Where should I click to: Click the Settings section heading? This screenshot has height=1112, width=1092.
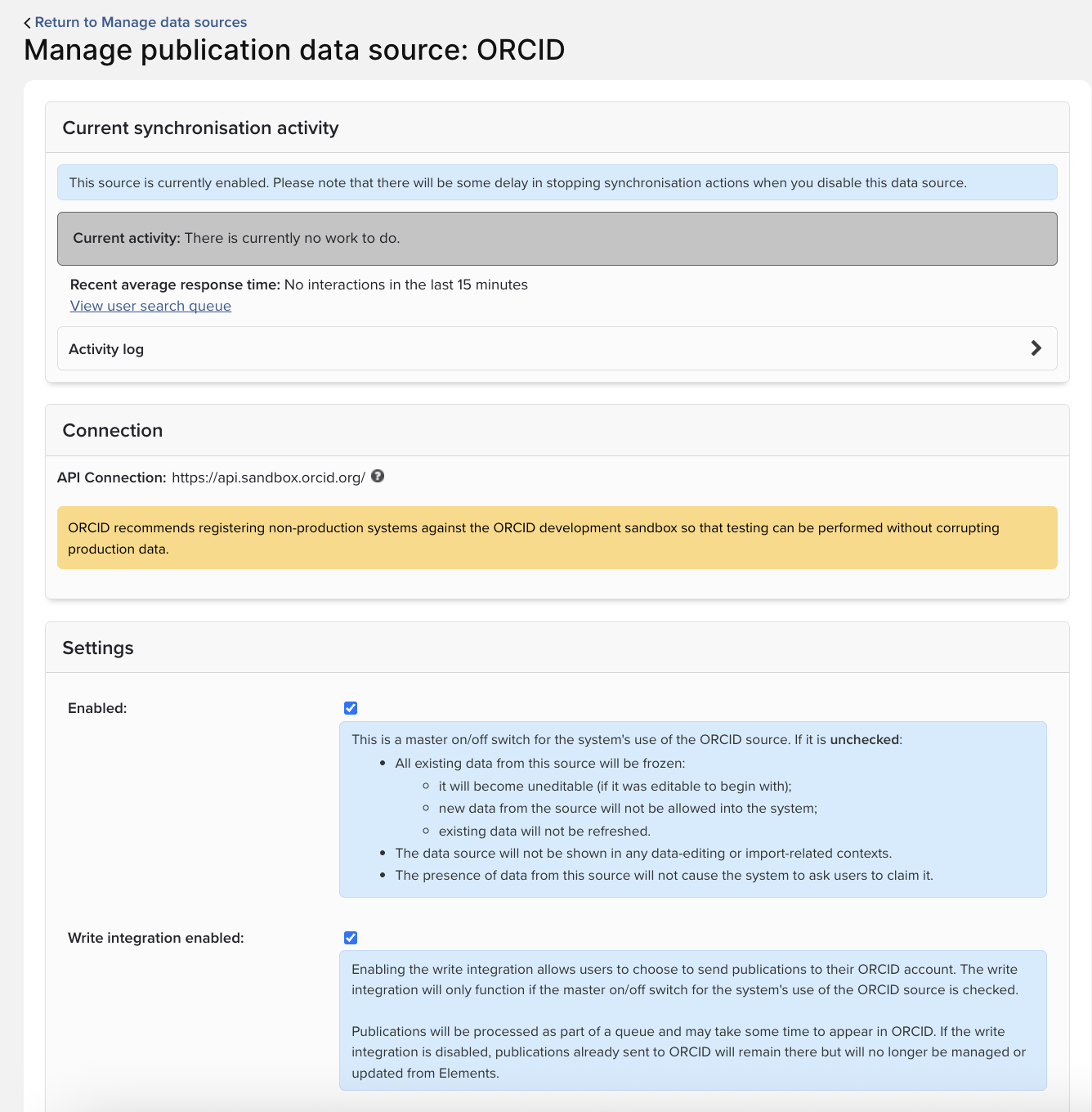[98, 648]
